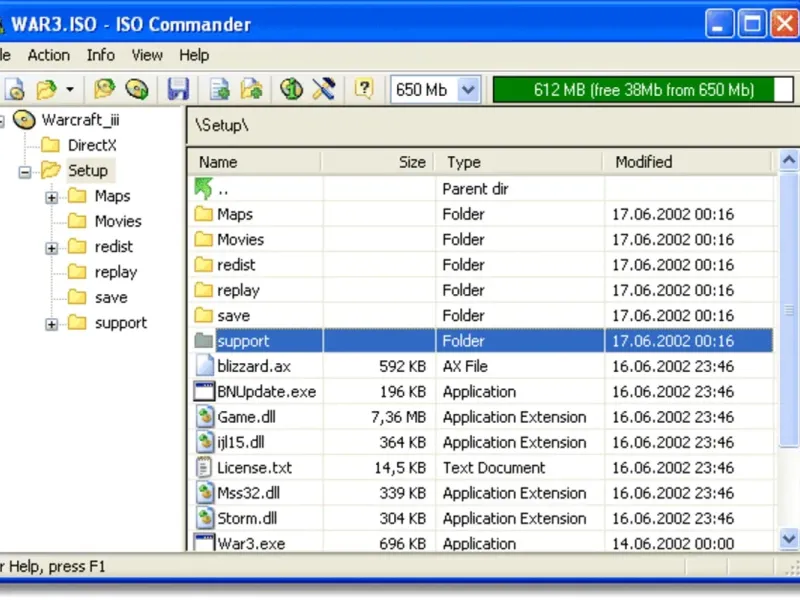The image size is (800, 600).
Task: Click the 'AX File' type cell
Action: coord(465,366)
